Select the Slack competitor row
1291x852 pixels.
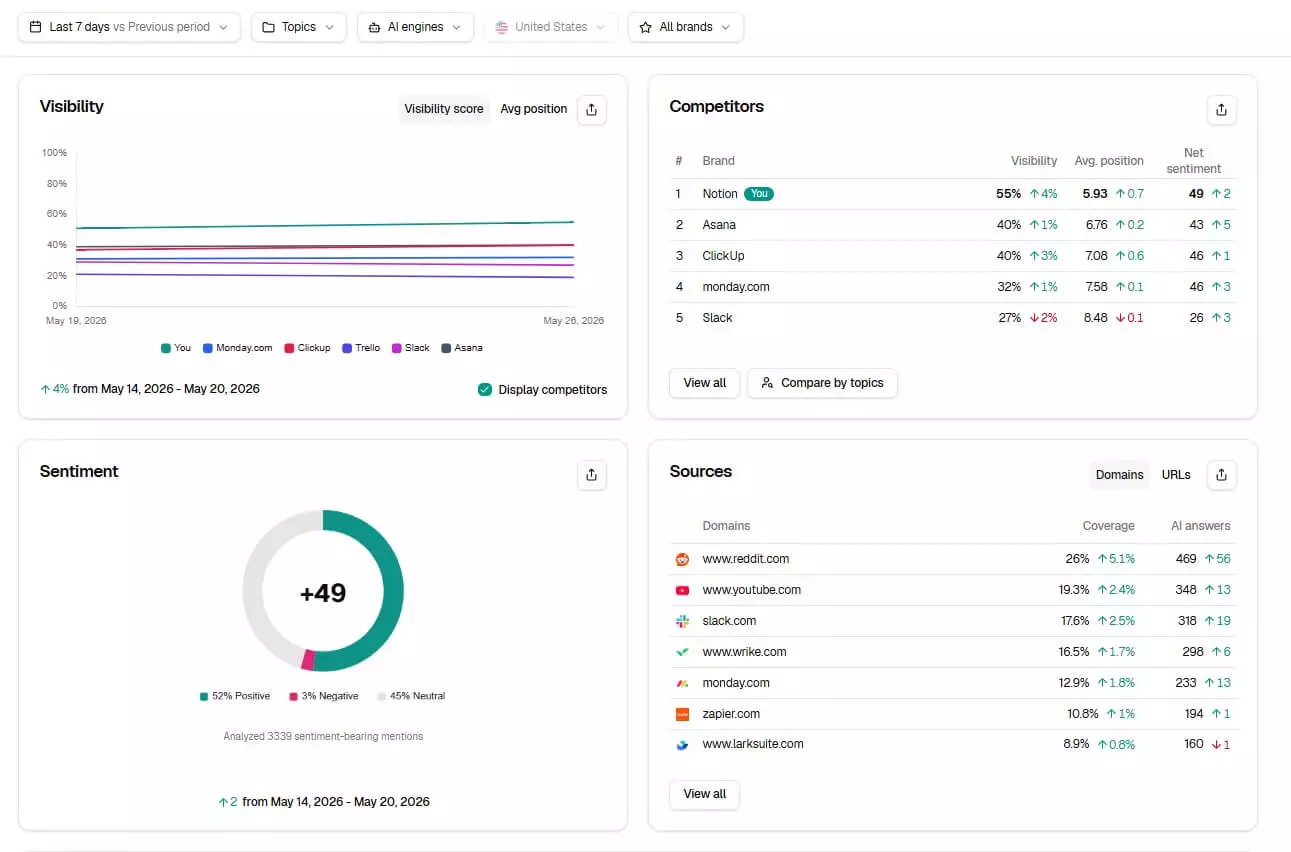point(953,318)
